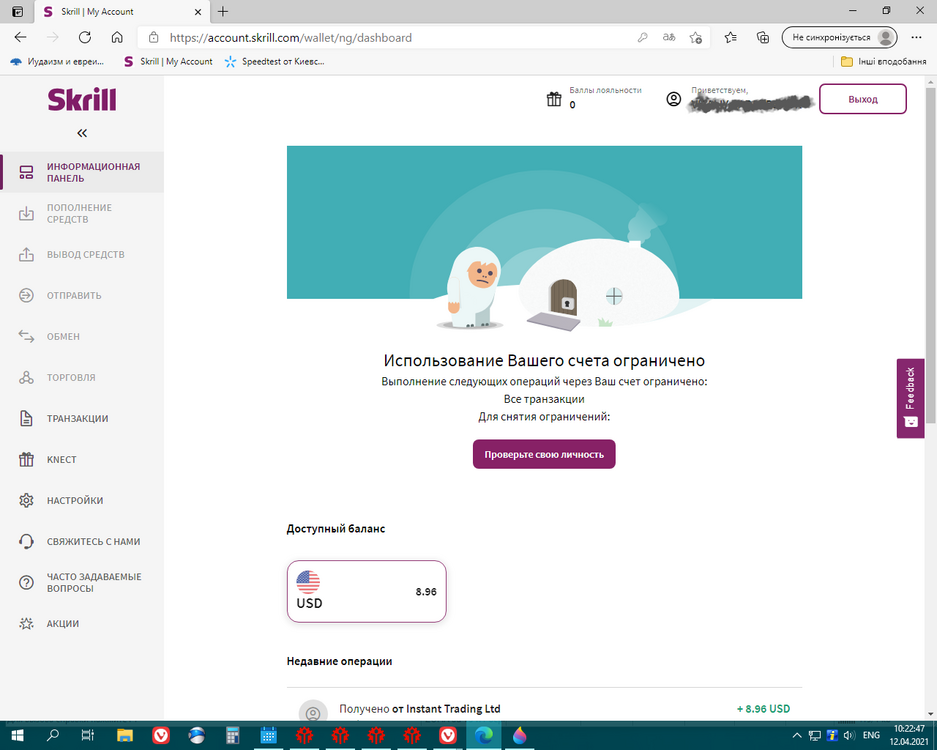Open Calculator from taskbar
937x750 pixels.
tap(232, 735)
